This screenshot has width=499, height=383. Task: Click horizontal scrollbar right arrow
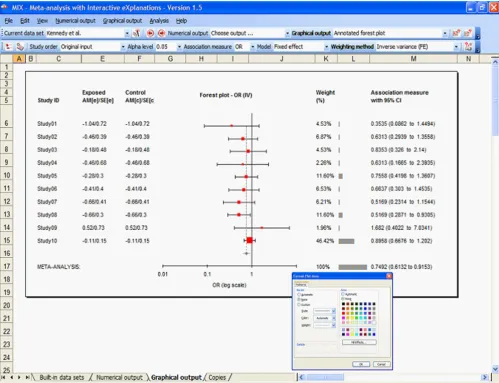(484, 377)
